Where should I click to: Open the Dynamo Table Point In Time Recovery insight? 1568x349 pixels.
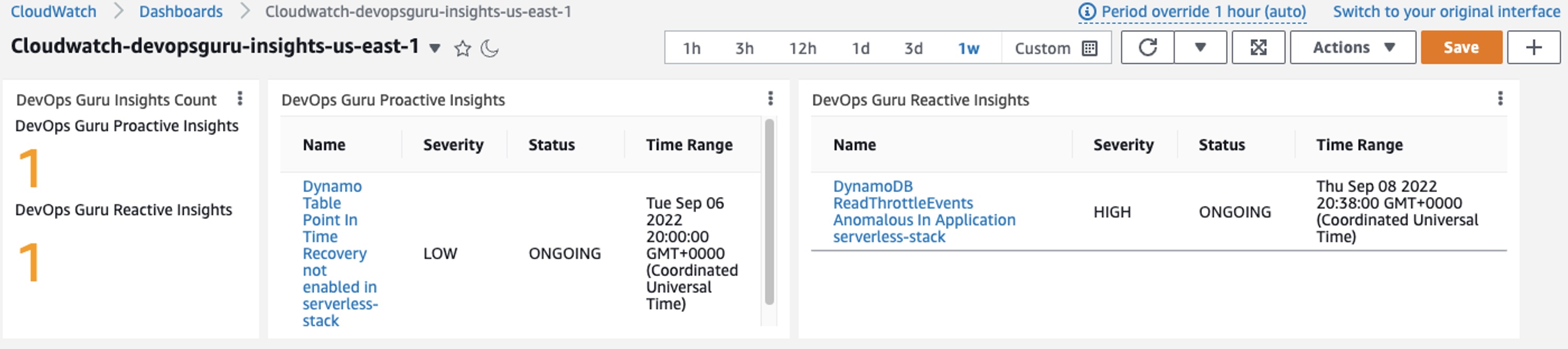[340, 253]
